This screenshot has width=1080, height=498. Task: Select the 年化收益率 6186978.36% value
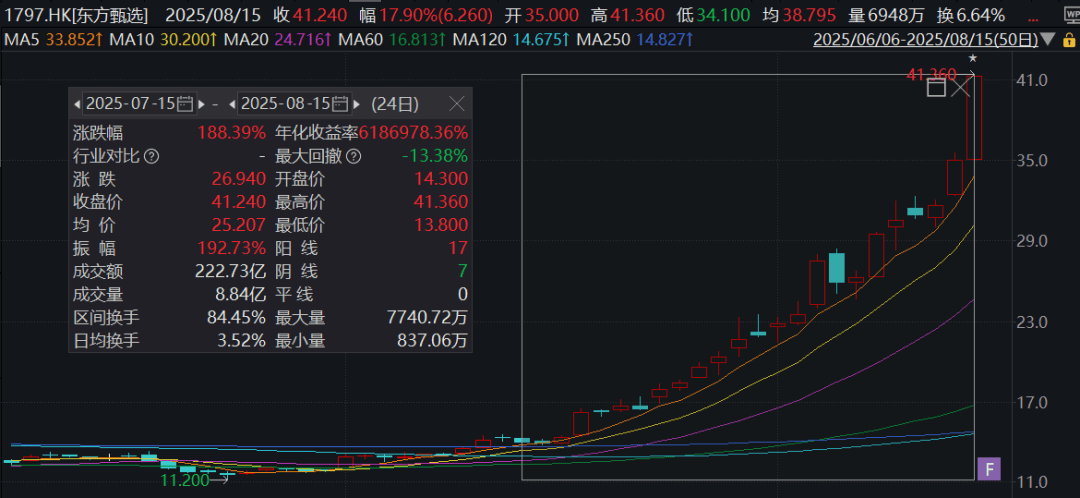[x=413, y=132]
